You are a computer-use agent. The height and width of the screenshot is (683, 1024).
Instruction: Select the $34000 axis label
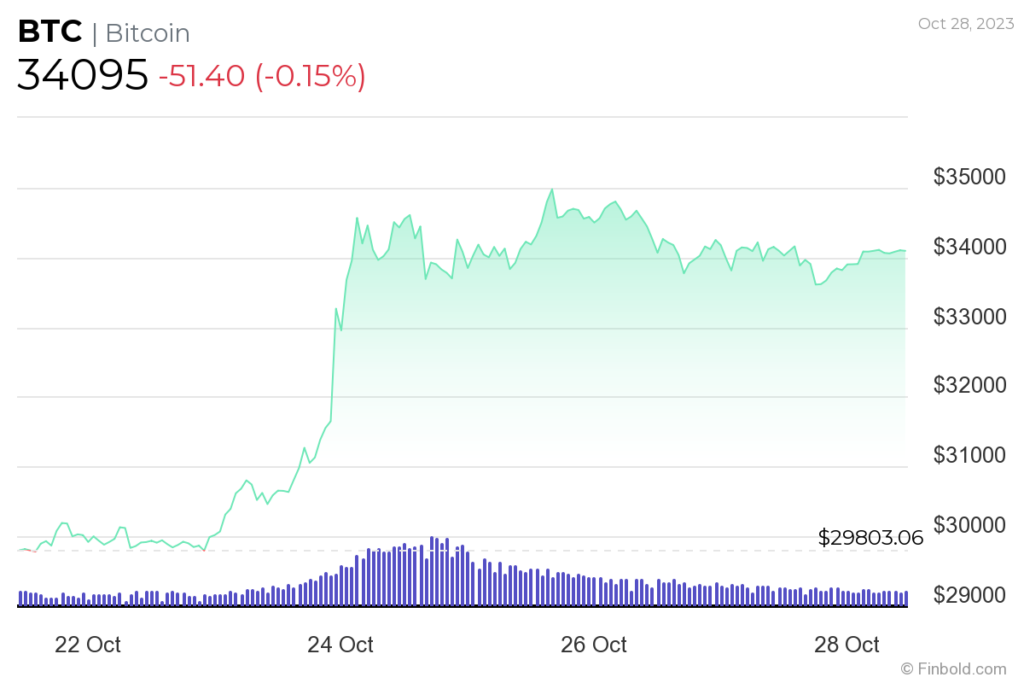(970, 247)
